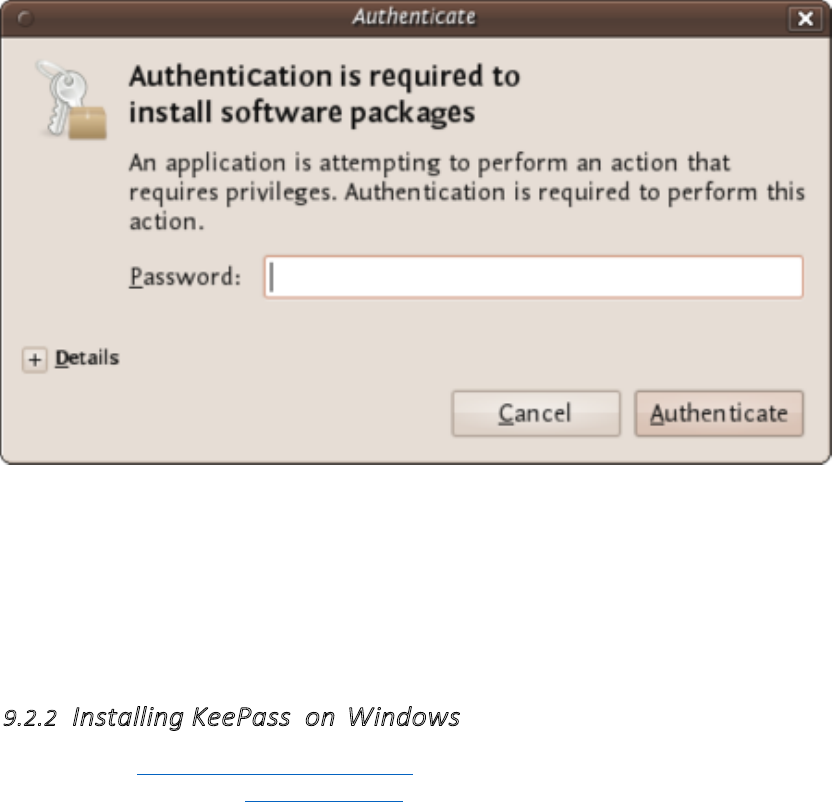
Task: Click the "9.2.2" section number
Action: coord(32,717)
